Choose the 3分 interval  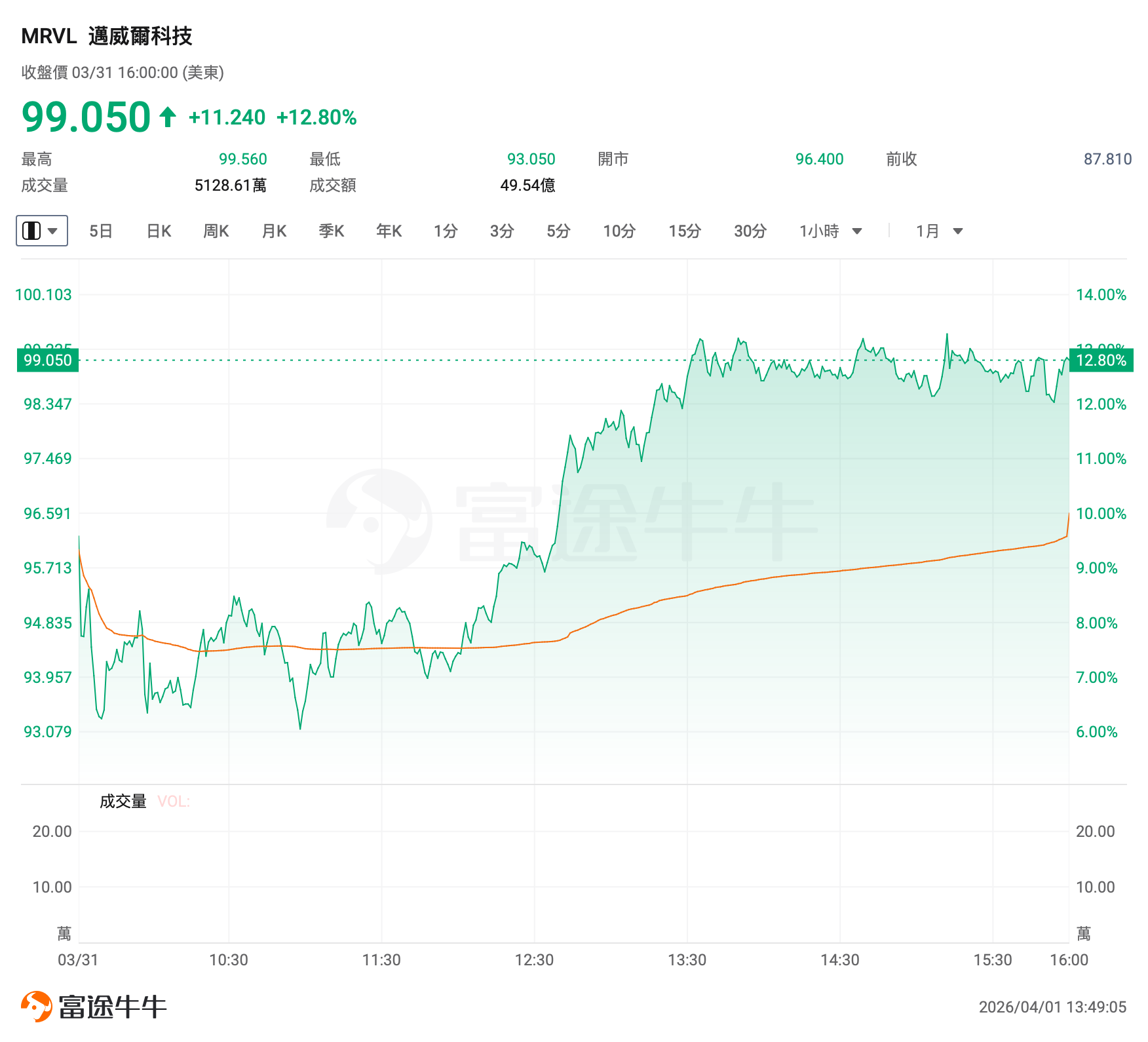pyautogui.click(x=502, y=231)
